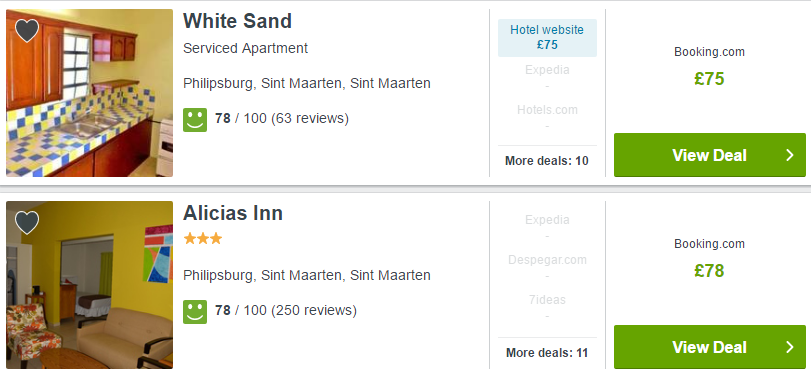Expand More deals: 10 for White Sand
This screenshot has width=811, height=372.
[x=547, y=161]
